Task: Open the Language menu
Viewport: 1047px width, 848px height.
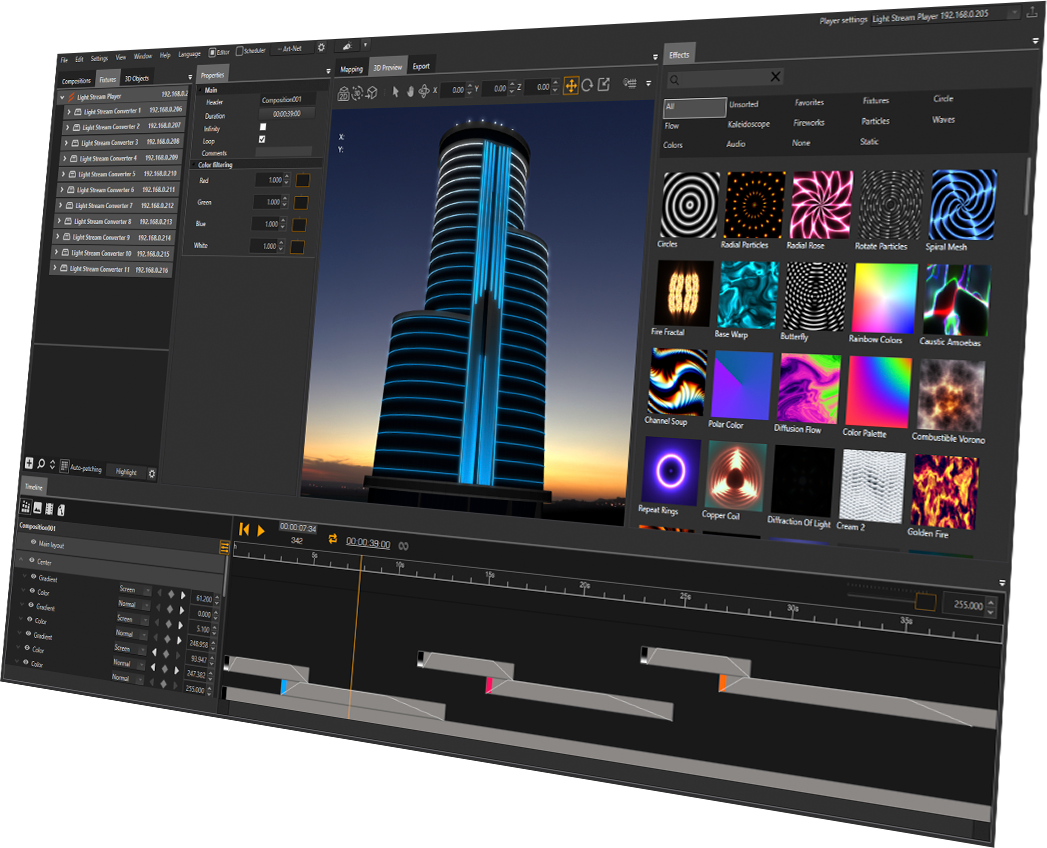Action: click(190, 54)
